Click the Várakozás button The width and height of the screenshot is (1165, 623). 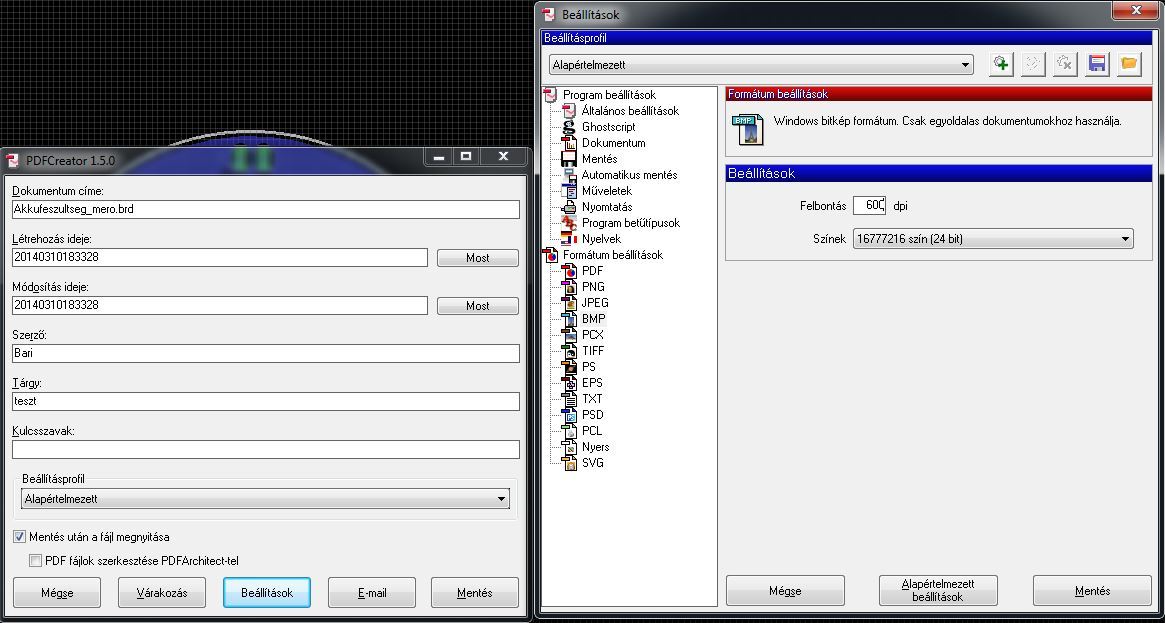pos(162,593)
